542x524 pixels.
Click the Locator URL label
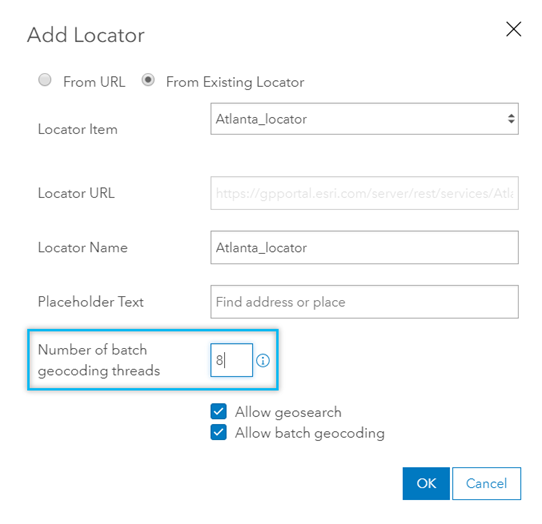[x=76, y=193]
